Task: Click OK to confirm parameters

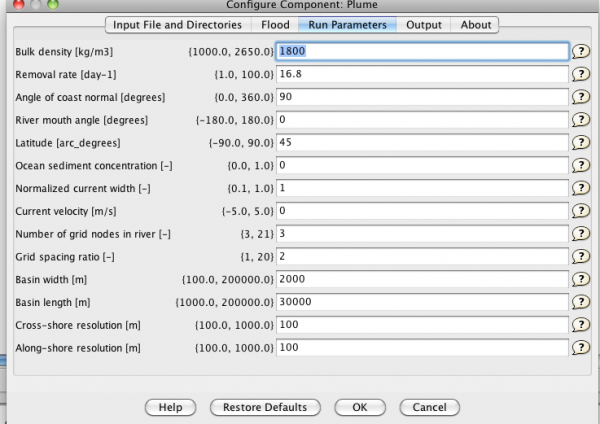Action: 359,407
